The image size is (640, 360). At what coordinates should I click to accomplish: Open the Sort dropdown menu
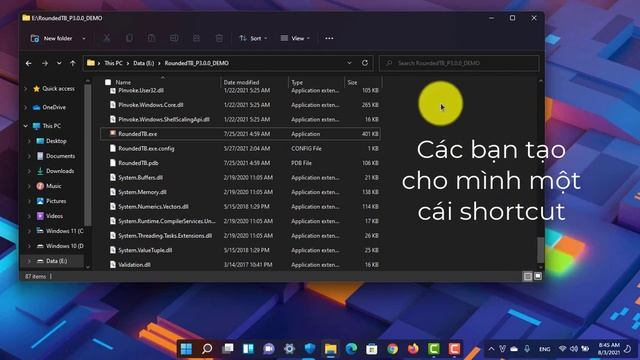coord(253,38)
